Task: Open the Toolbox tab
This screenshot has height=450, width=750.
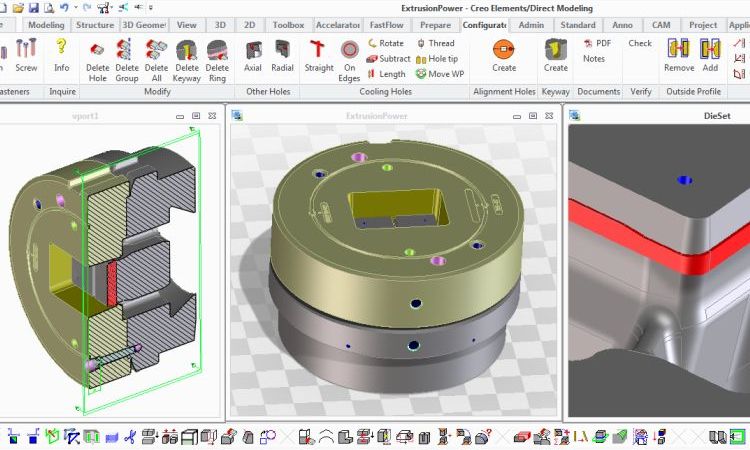Action: point(288,25)
